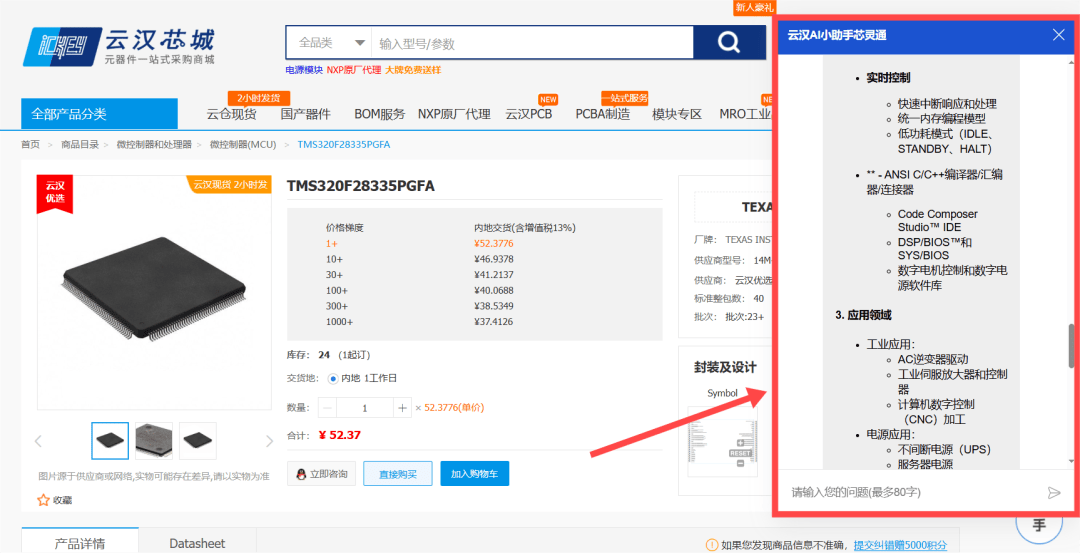Screen dimensions: 1080x553
Task: Increase quantity with plus button
Action: 402,408
